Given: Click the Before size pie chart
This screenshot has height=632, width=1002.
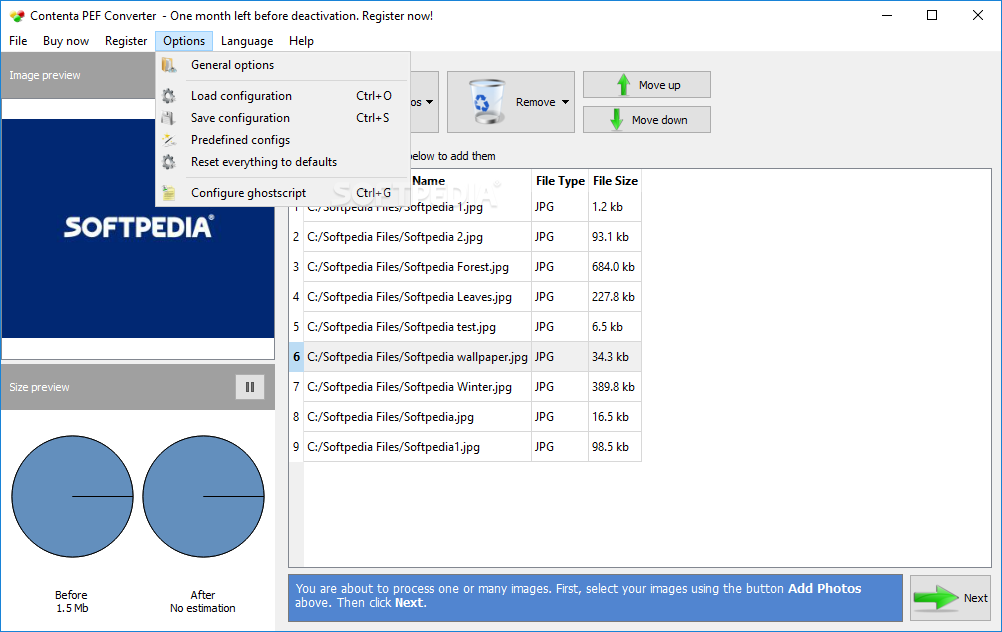Looking at the screenshot, I should (72, 497).
